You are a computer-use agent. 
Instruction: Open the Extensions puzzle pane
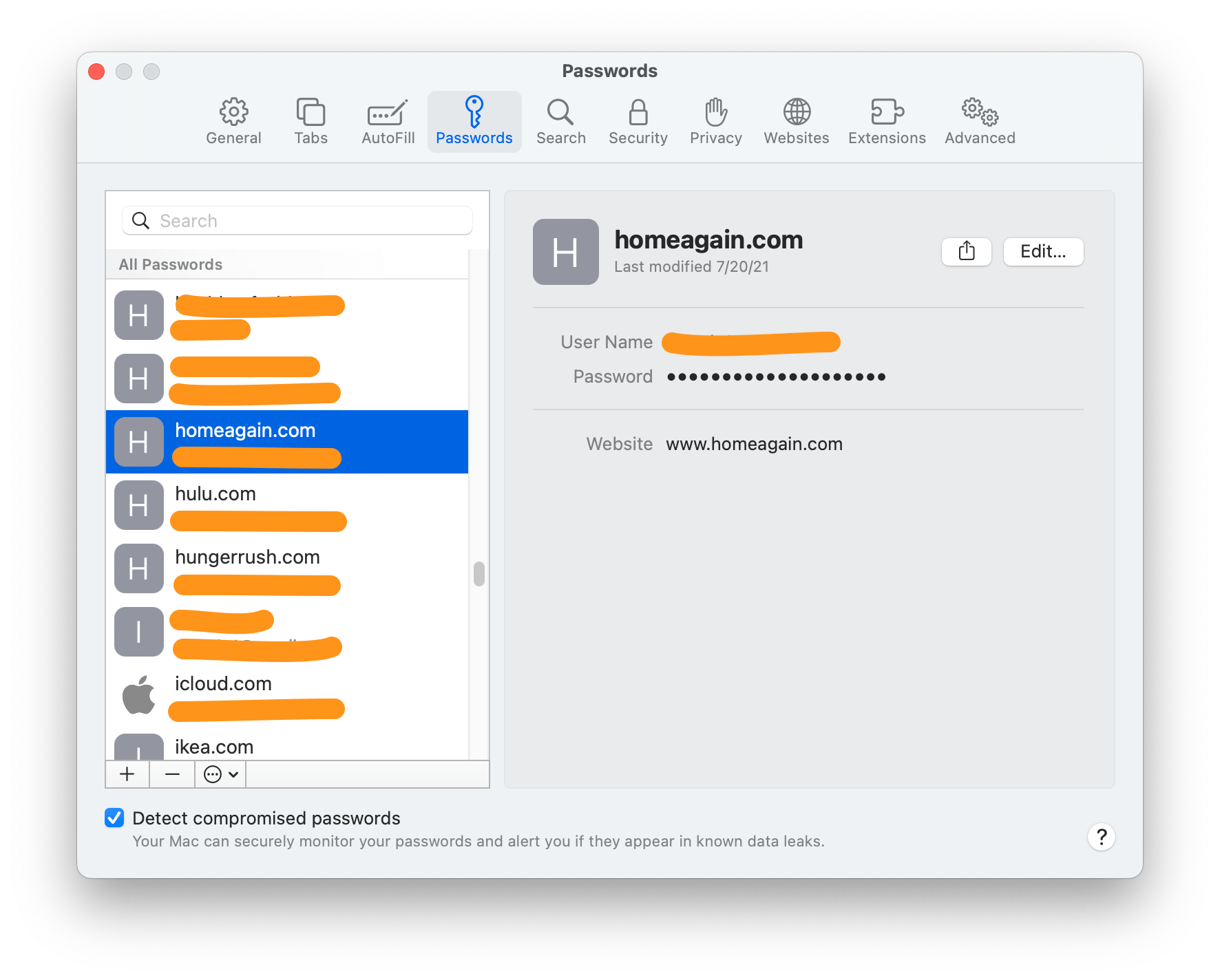pyautogui.click(x=887, y=122)
